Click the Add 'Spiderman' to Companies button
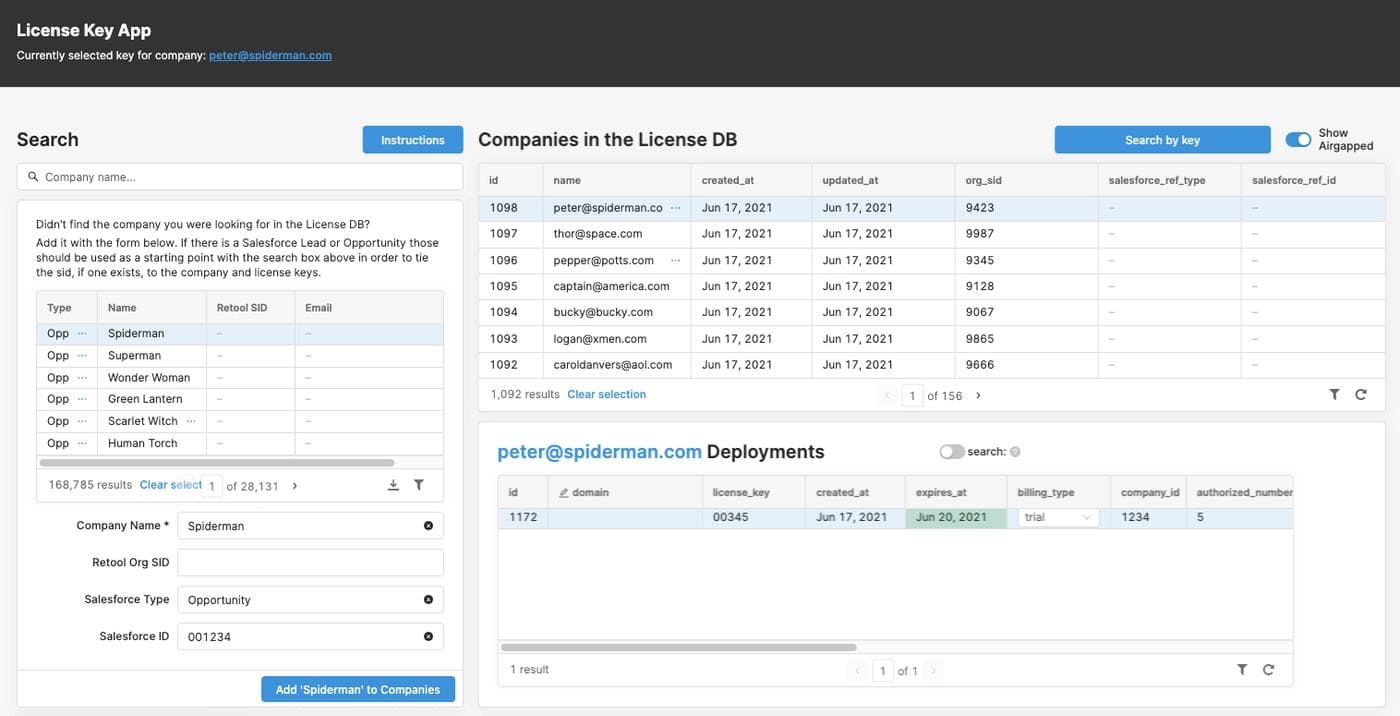 [x=358, y=690]
